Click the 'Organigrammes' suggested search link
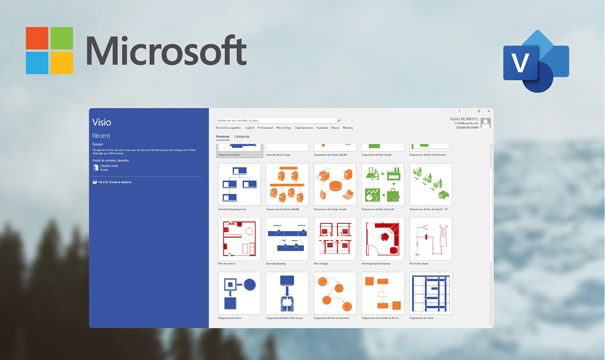The image size is (605, 360). (304, 128)
